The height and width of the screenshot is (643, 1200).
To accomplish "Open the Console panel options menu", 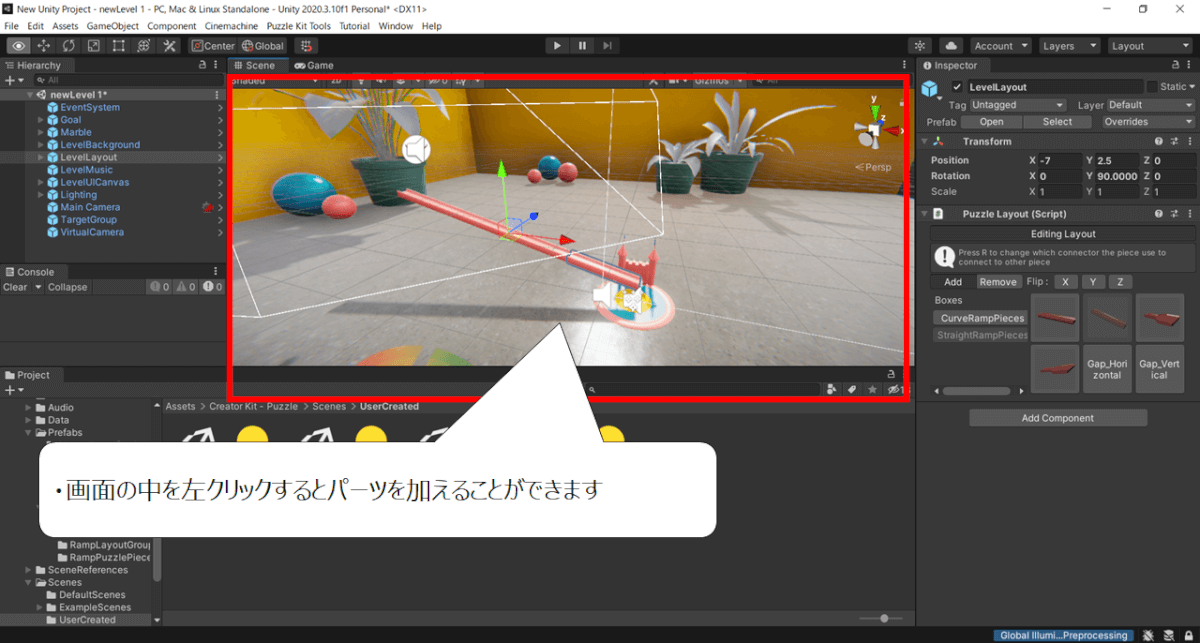I will pyautogui.click(x=216, y=271).
